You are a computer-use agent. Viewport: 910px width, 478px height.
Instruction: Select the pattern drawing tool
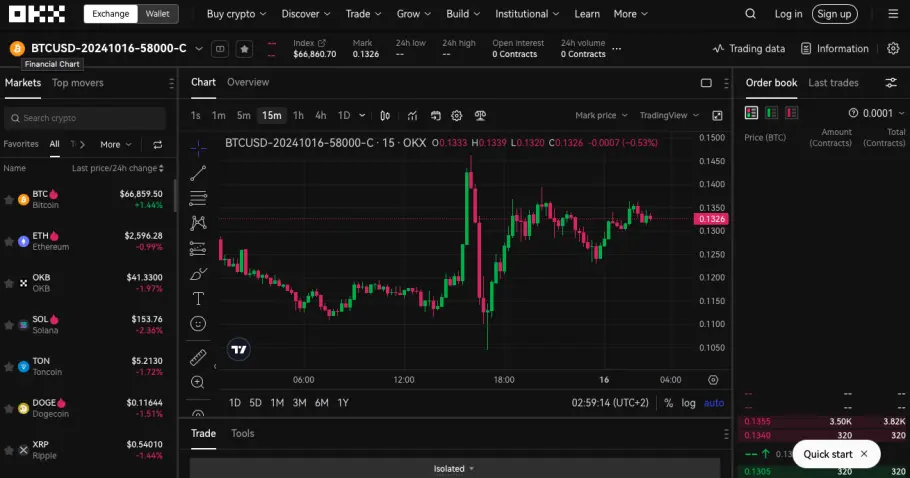[x=198, y=223]
